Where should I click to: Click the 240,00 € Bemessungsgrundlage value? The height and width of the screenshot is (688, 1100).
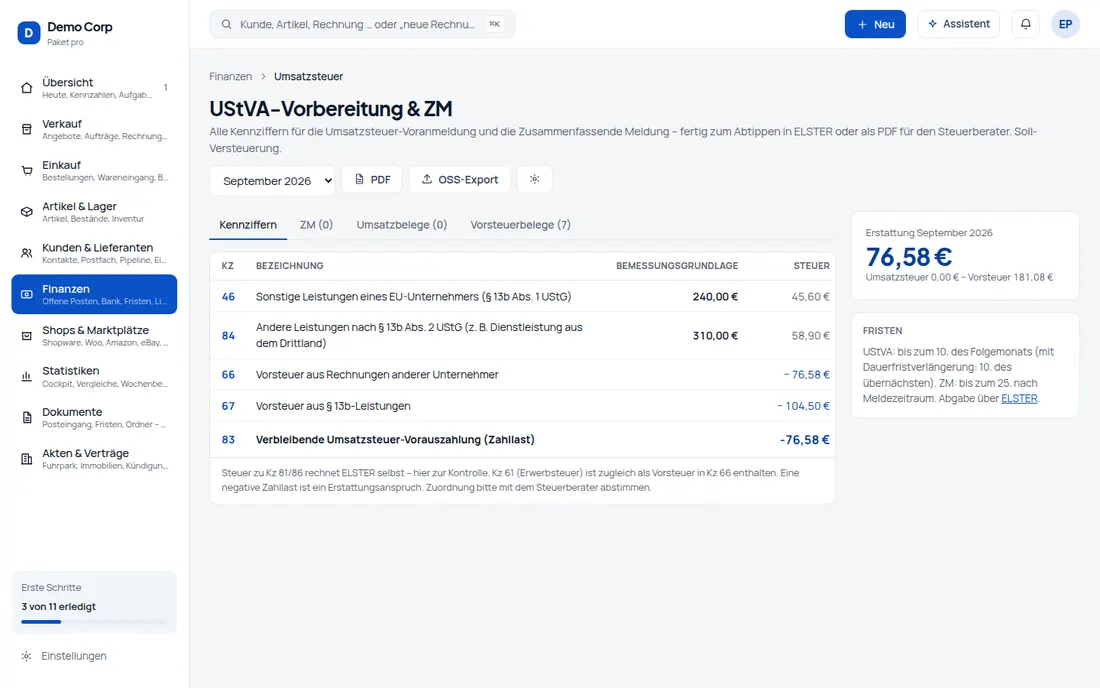click(x=715, y=297)
